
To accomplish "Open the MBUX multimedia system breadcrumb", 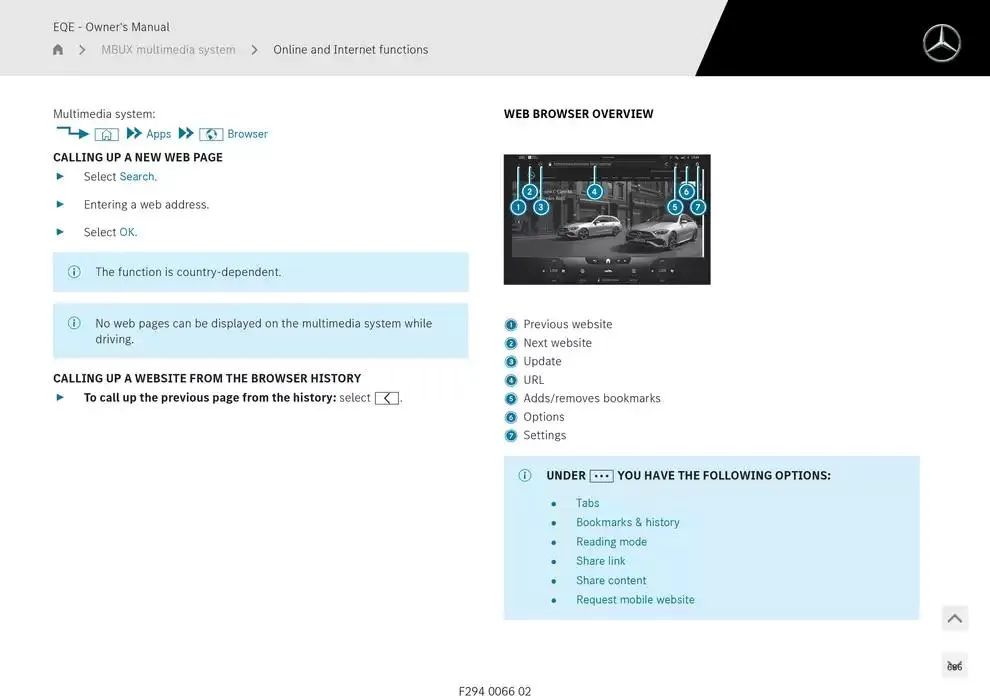I will click(x=168, y=50).
